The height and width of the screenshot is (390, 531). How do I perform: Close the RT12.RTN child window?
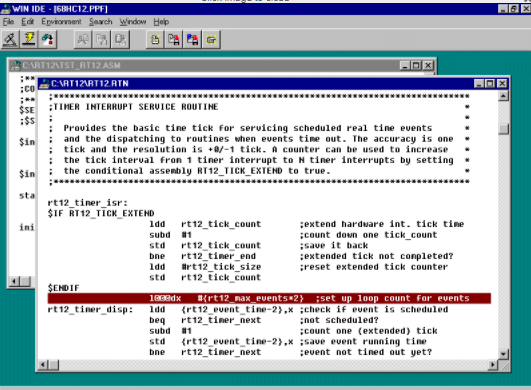(x=502, y=84)
